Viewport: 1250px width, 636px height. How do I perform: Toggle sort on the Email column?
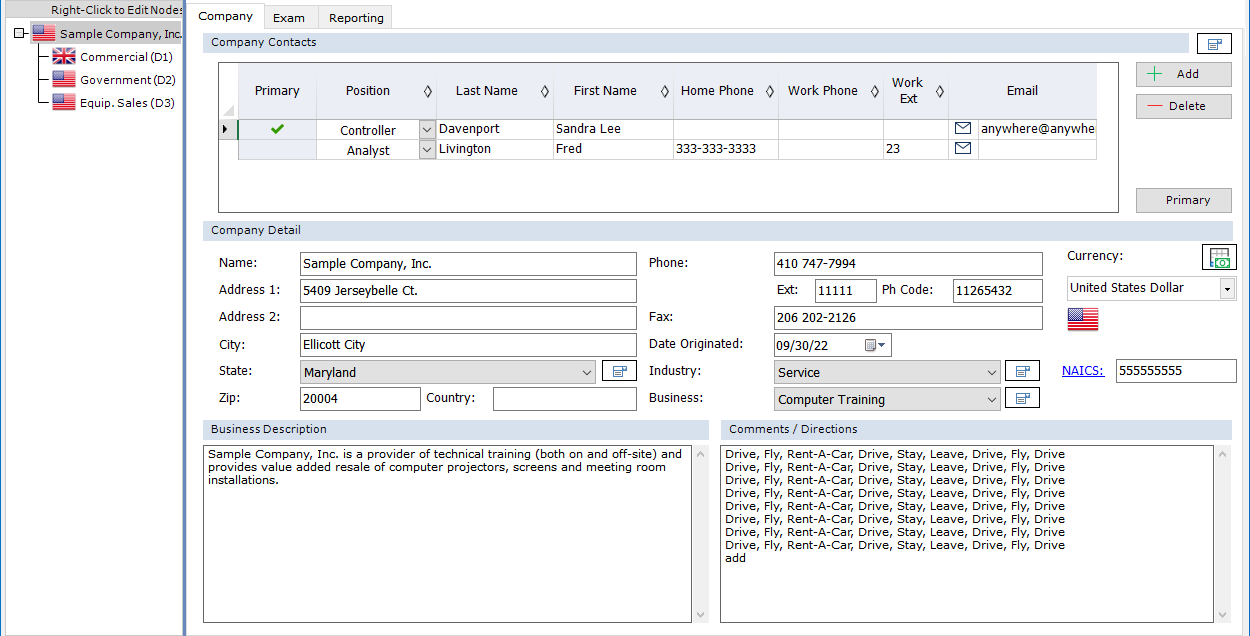pyautogui.click(x=1022, y=90)
